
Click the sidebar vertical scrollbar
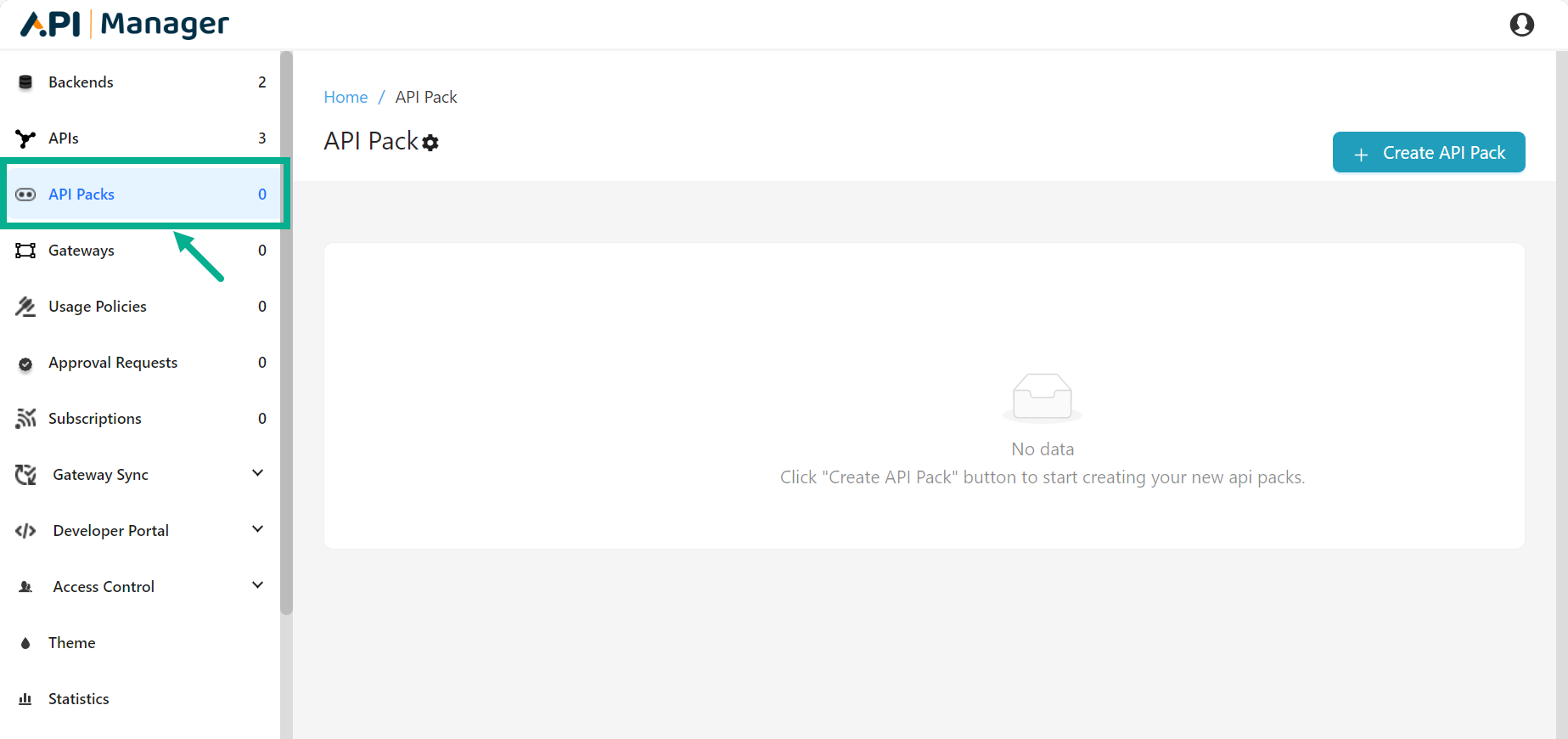pyautogui.click(x=287, y=331)
